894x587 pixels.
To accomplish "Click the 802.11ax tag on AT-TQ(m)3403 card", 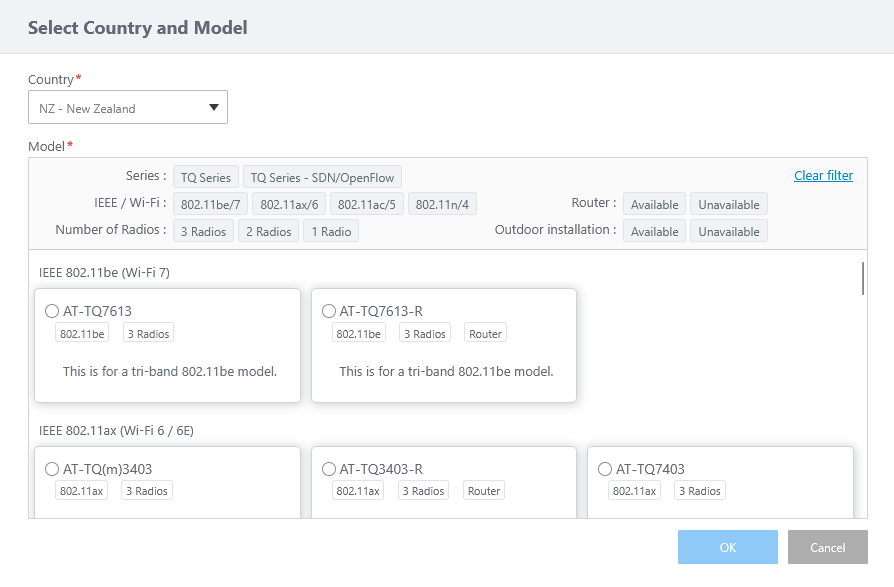I will [x=82, y=491].
